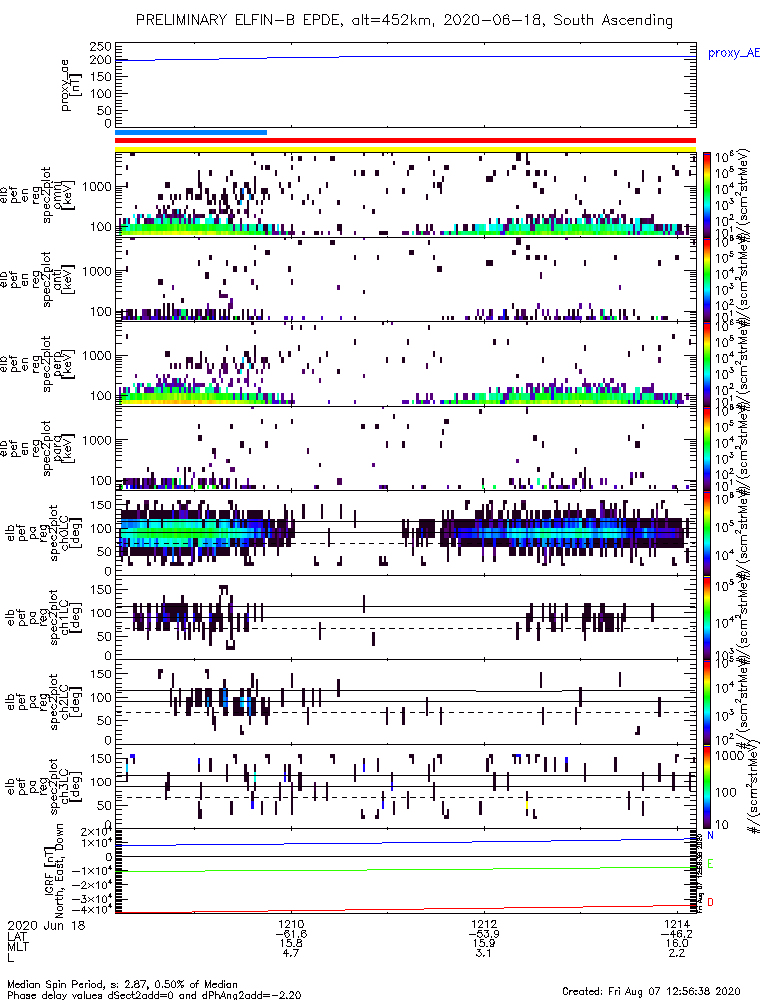The image size is (775, 1000).
Task: Click the '1212' time tick label
Action: [x=484, y=924]
